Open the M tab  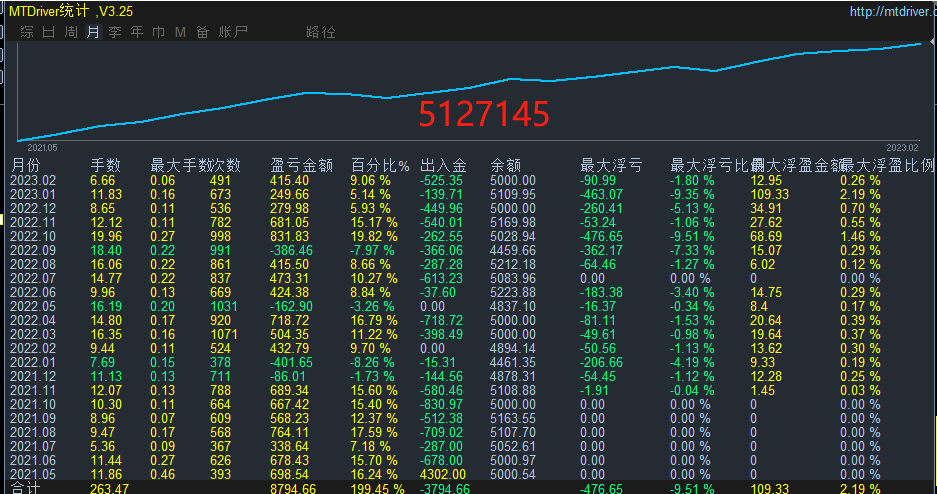coord(180,32)
